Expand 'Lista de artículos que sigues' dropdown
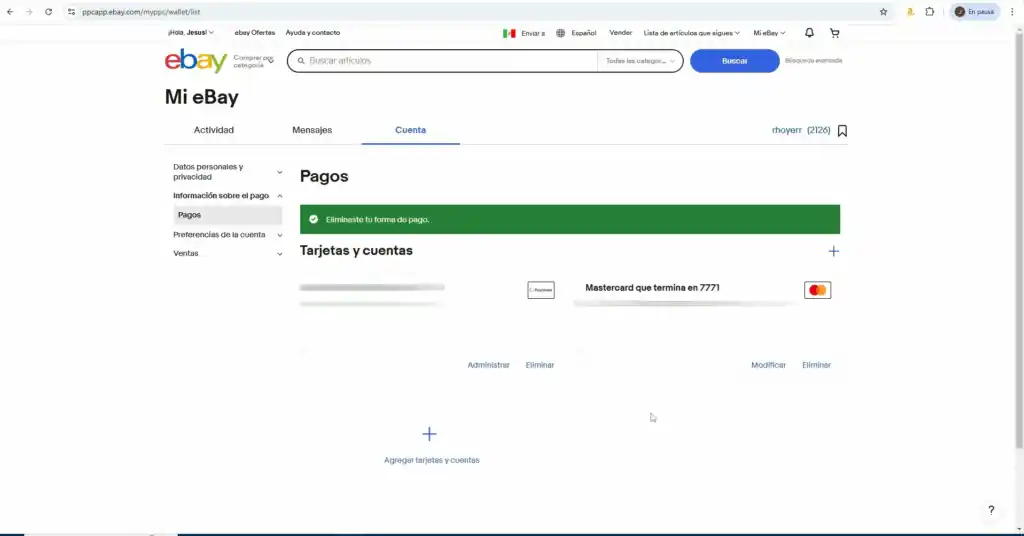The height and width of the screenshot is (536, 1024). [692, 33]
